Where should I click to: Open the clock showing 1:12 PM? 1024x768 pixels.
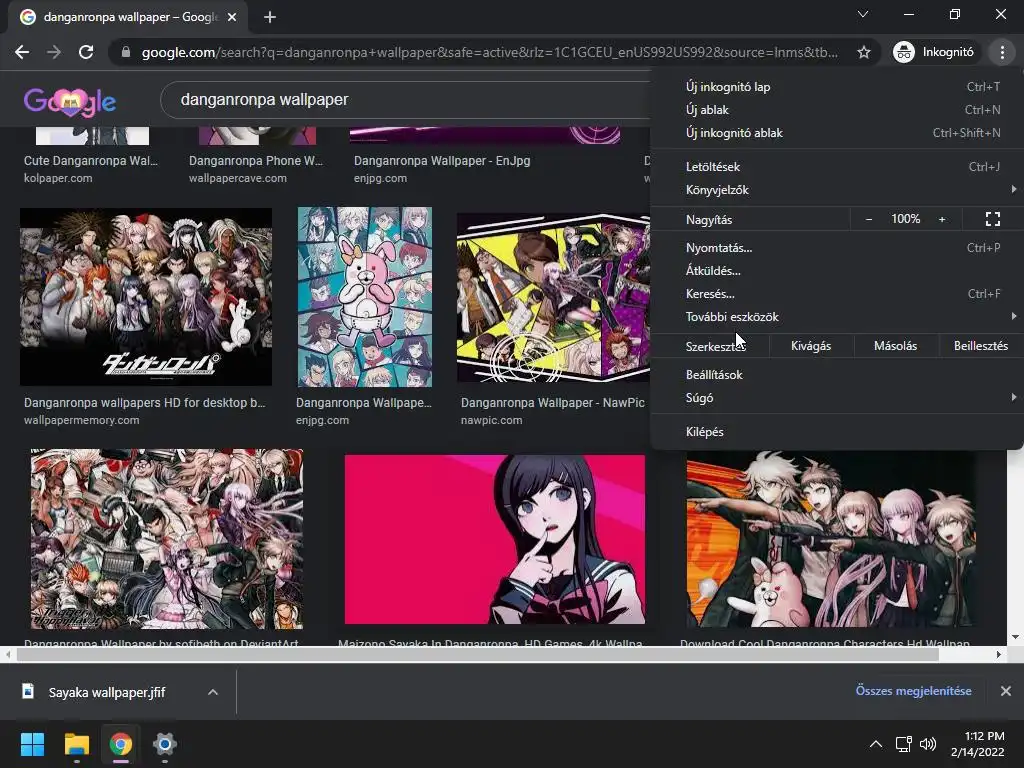click(x=978, y=744)
